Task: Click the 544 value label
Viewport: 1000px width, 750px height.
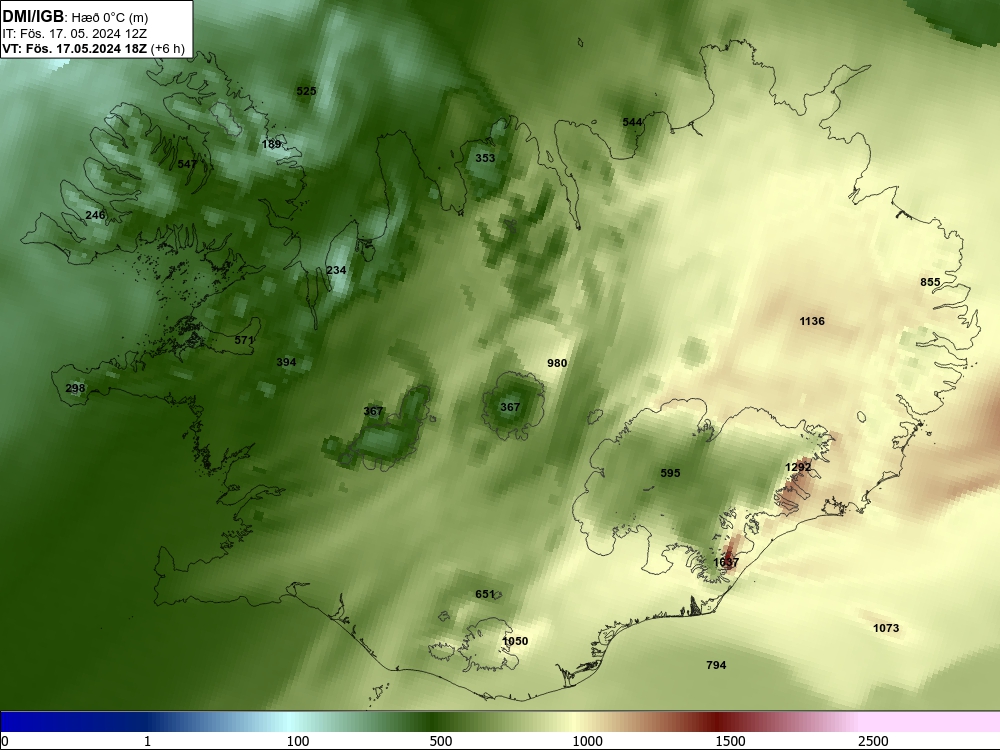Action: 632,122
